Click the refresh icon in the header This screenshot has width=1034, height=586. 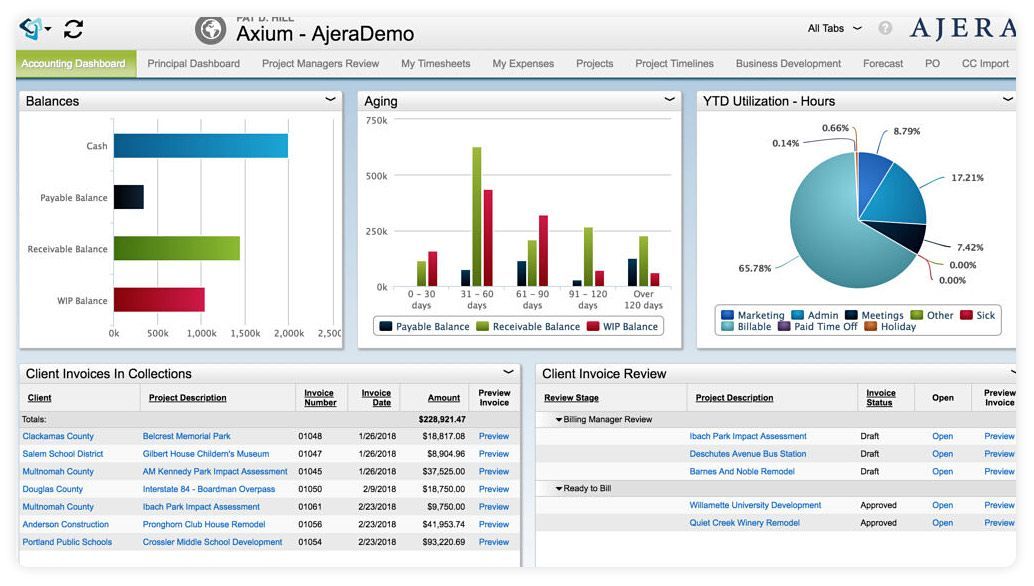pos(72,29)
